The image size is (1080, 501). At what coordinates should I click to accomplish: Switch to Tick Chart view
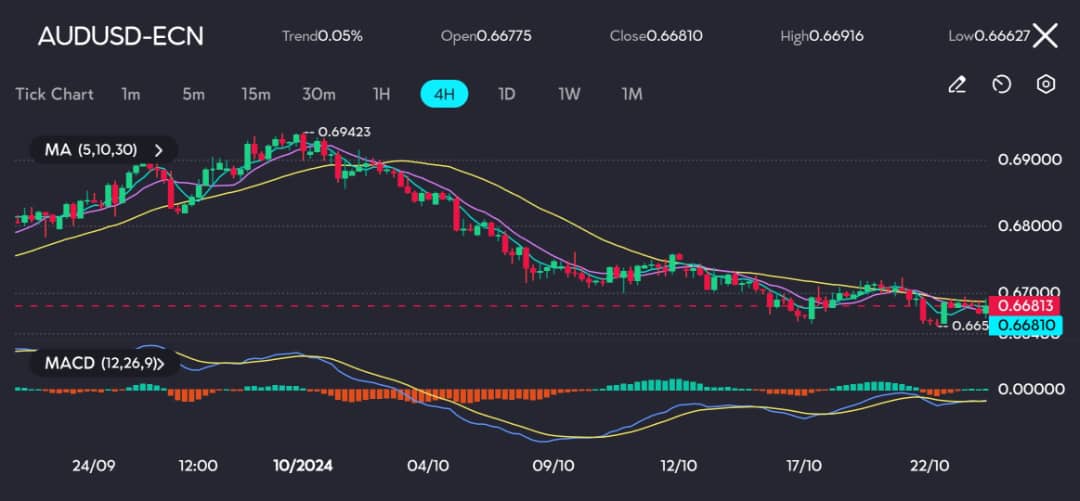coord(54,94)
